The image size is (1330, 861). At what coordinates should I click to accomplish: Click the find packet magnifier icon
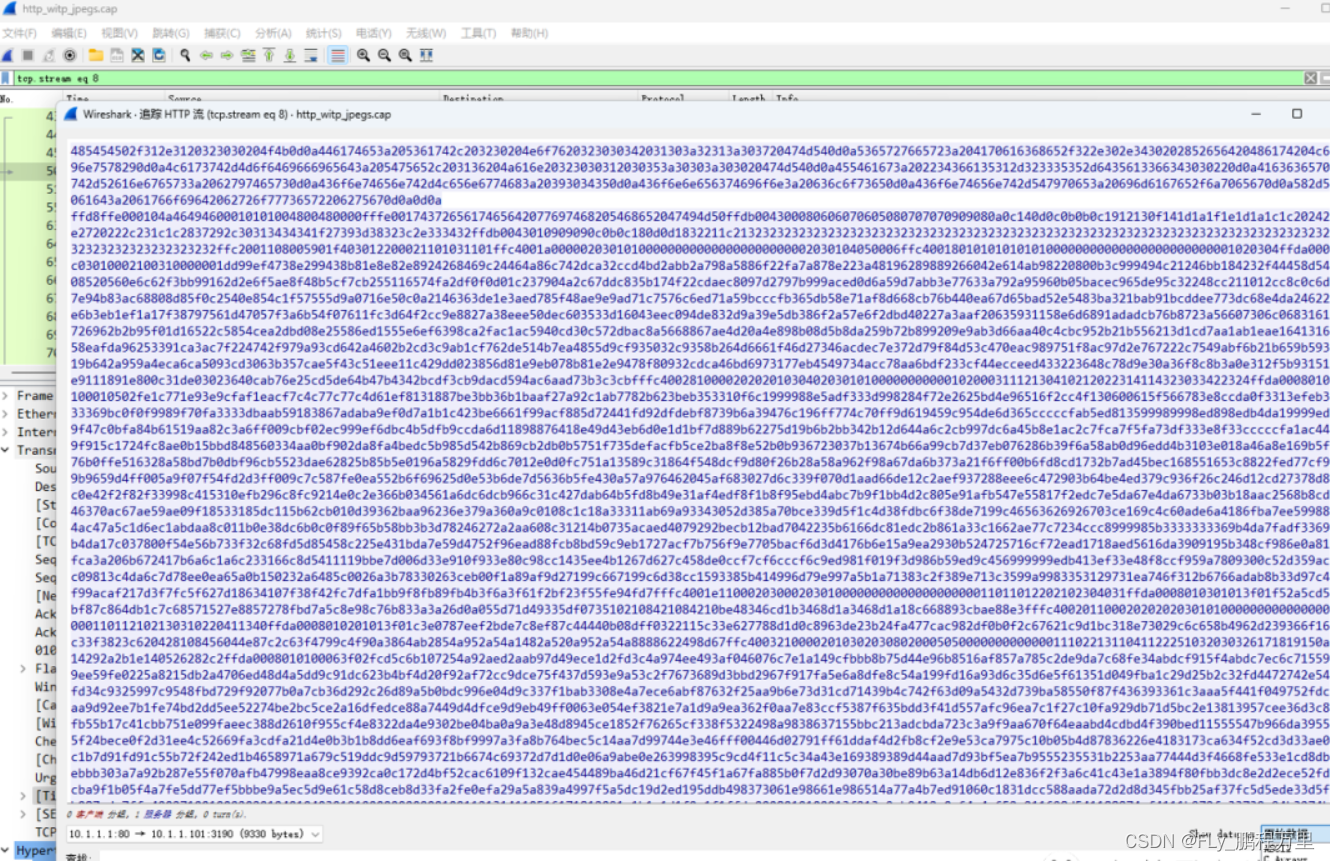(185, 55)
